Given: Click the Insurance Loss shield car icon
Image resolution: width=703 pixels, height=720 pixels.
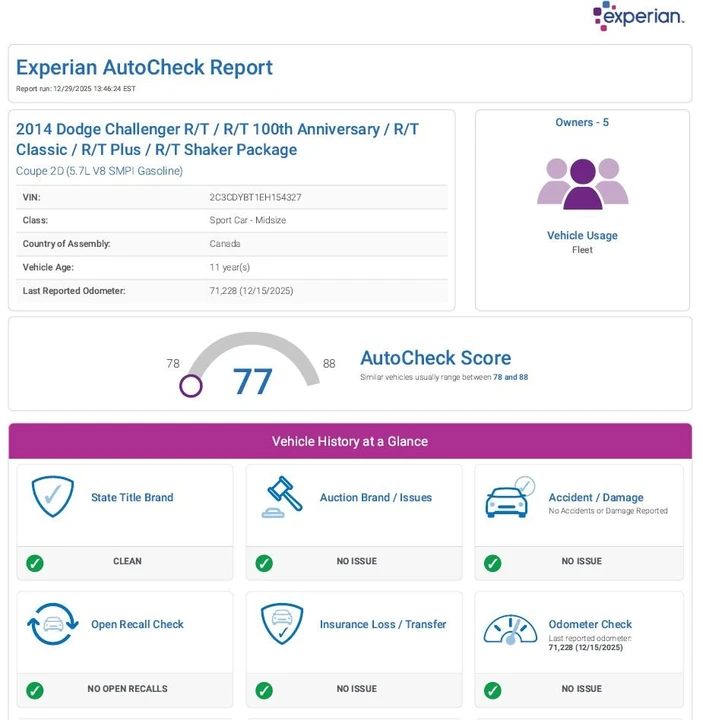Looking at the screenshot, I should (x=282, y=624).
